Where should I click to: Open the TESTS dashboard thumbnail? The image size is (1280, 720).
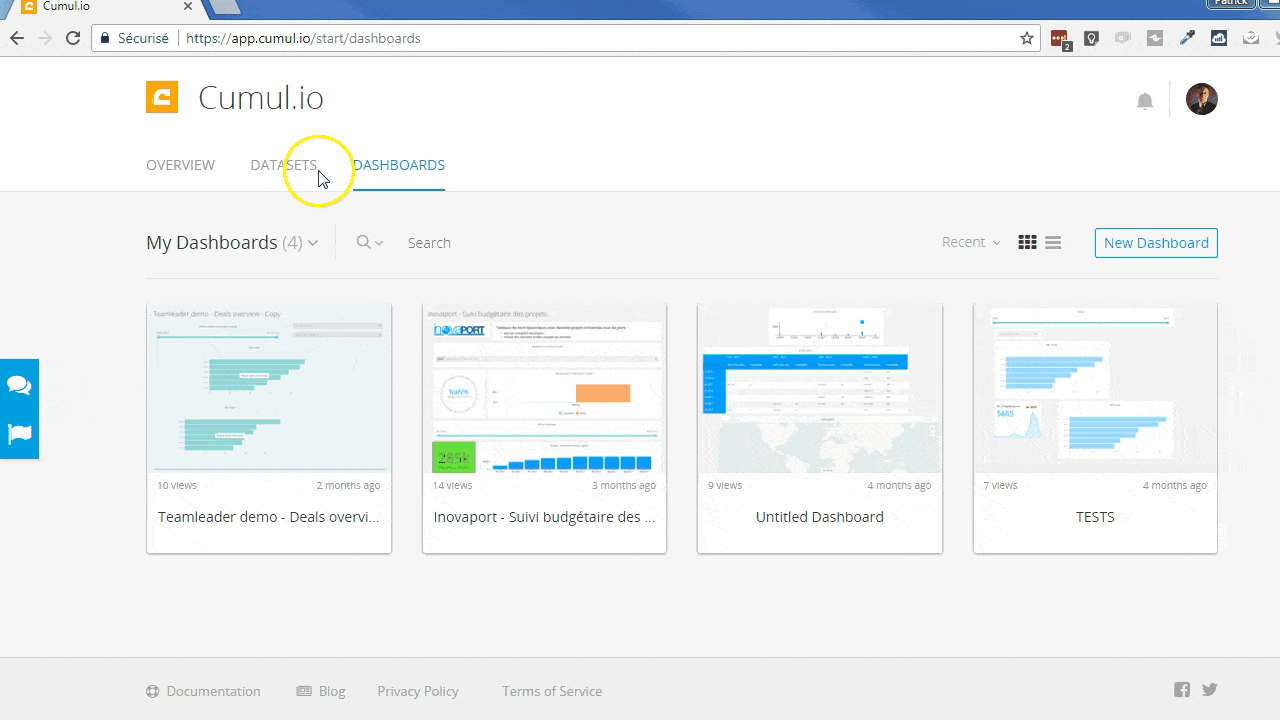pyautogui.click(x=1095, y=388)
